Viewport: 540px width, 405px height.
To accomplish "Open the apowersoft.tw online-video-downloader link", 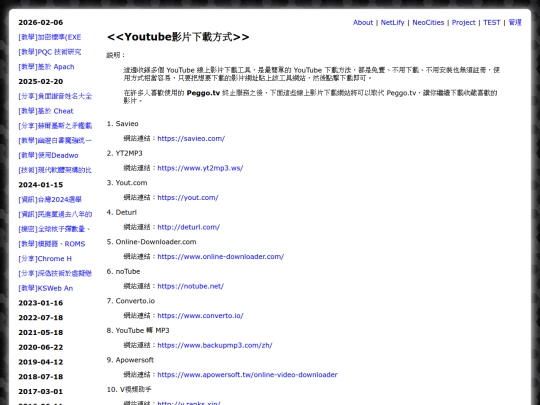I will pos(247,375).
